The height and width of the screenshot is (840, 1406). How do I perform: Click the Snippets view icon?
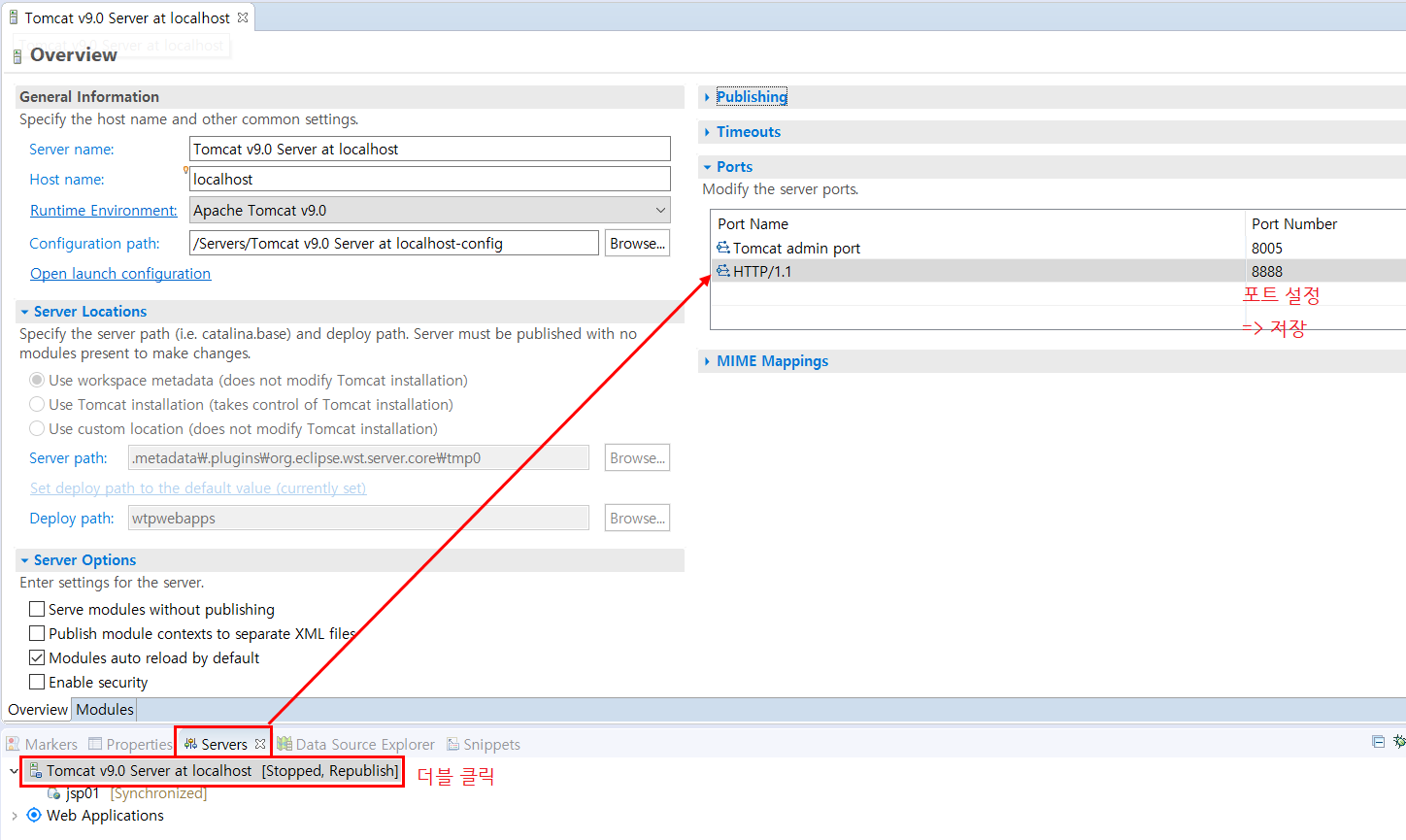click(x=452, y=744)
